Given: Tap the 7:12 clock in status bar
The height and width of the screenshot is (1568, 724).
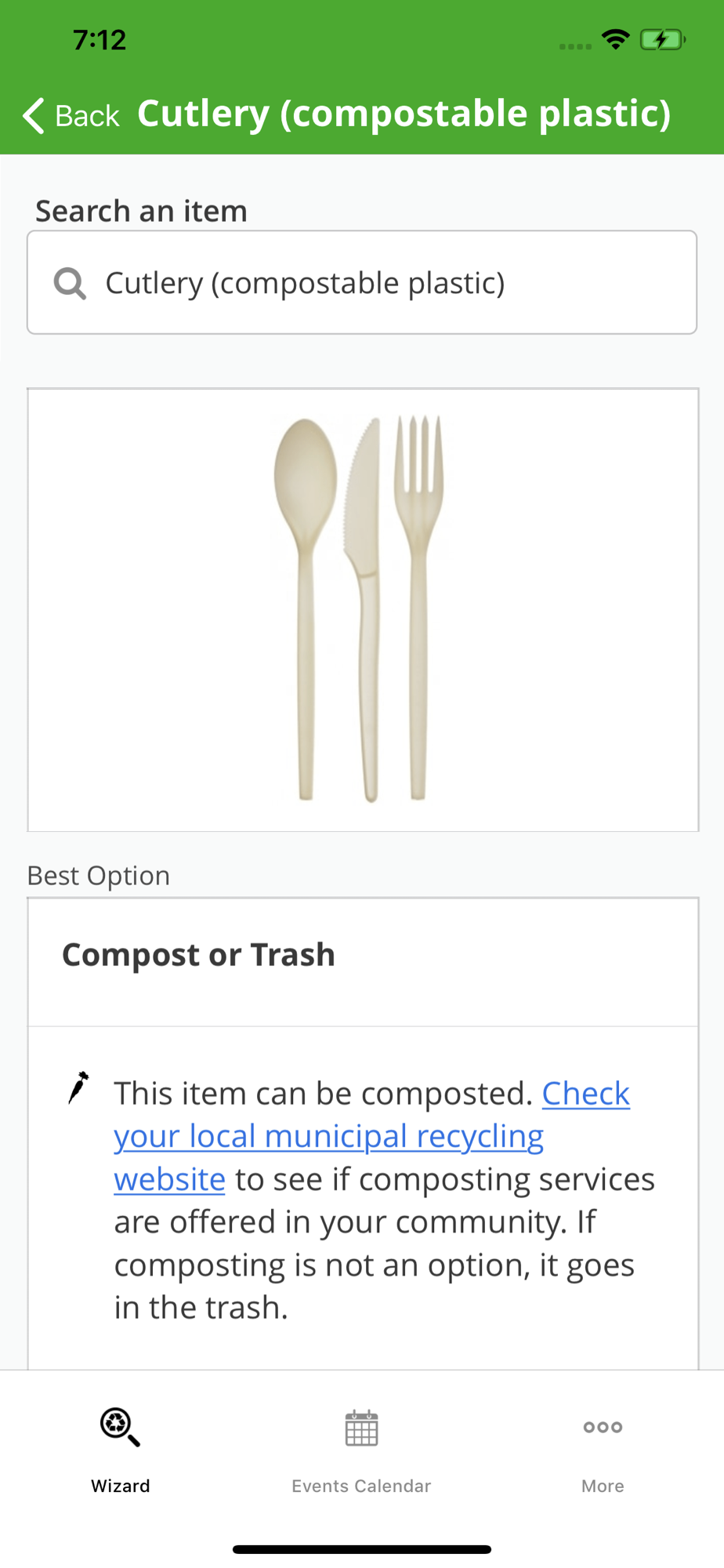Looking at the screenshot, I should pos(100,40).
